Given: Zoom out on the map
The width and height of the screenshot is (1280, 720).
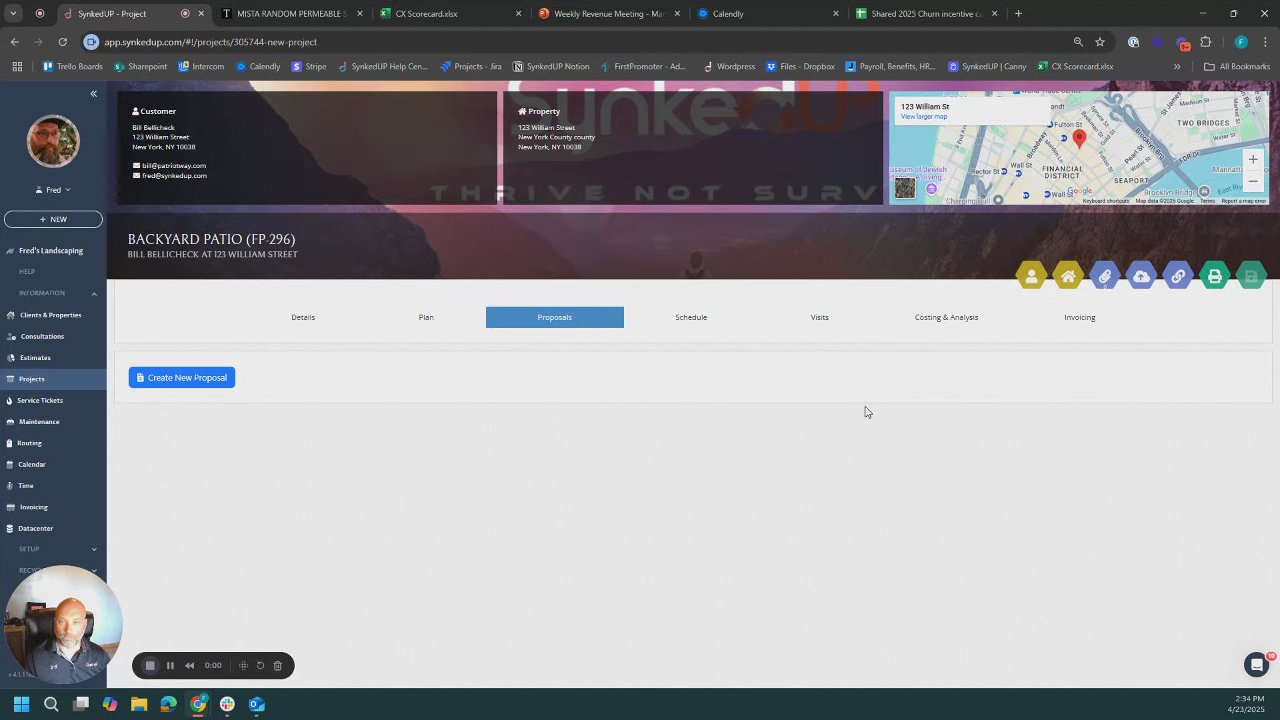Looking at the screenshot, I should pyautogui.click(x=1253, y=181).
